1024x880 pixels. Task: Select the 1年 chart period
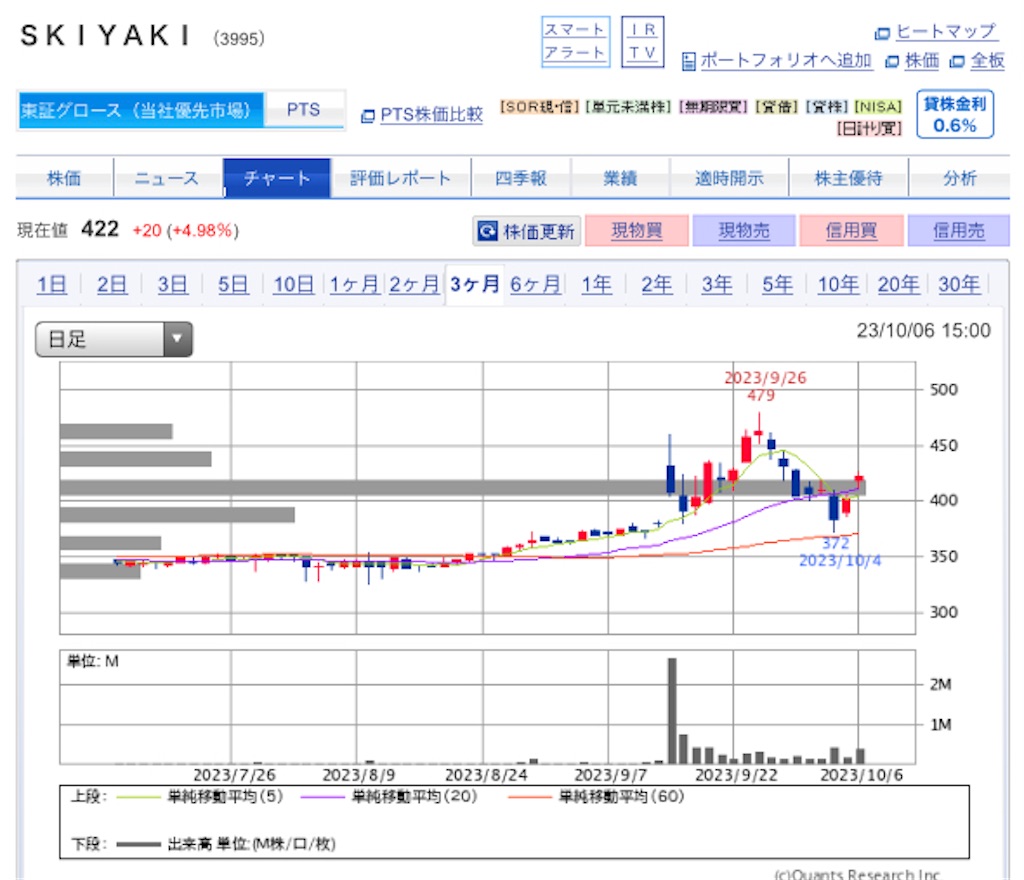[596, 285]
